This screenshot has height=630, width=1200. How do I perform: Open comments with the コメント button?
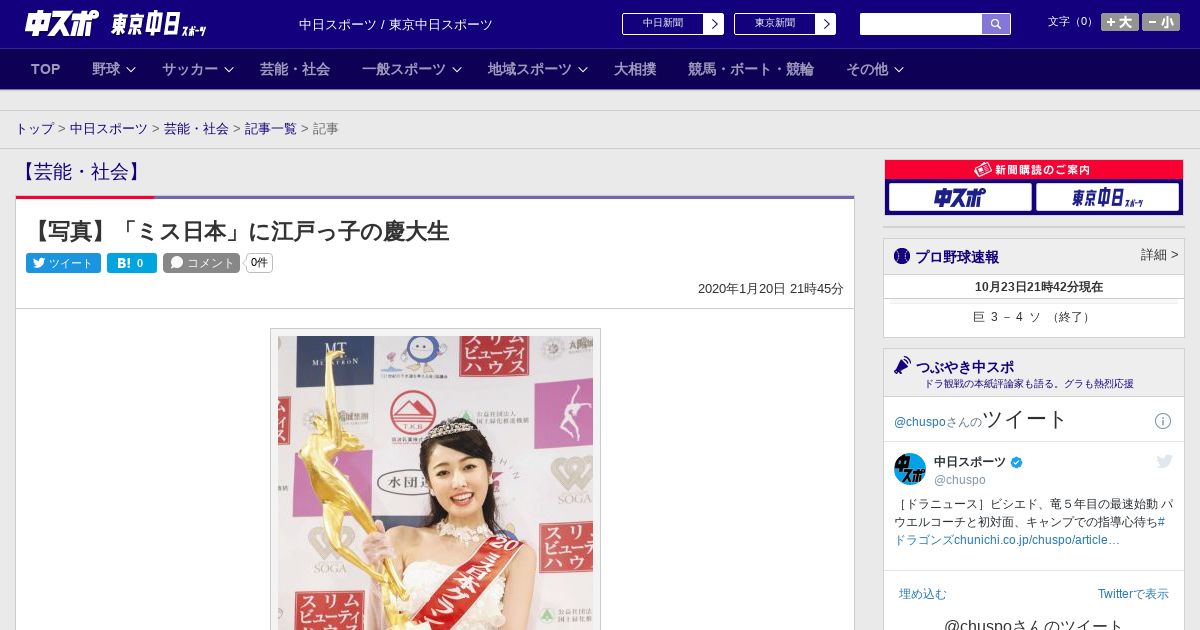(201, 263)
